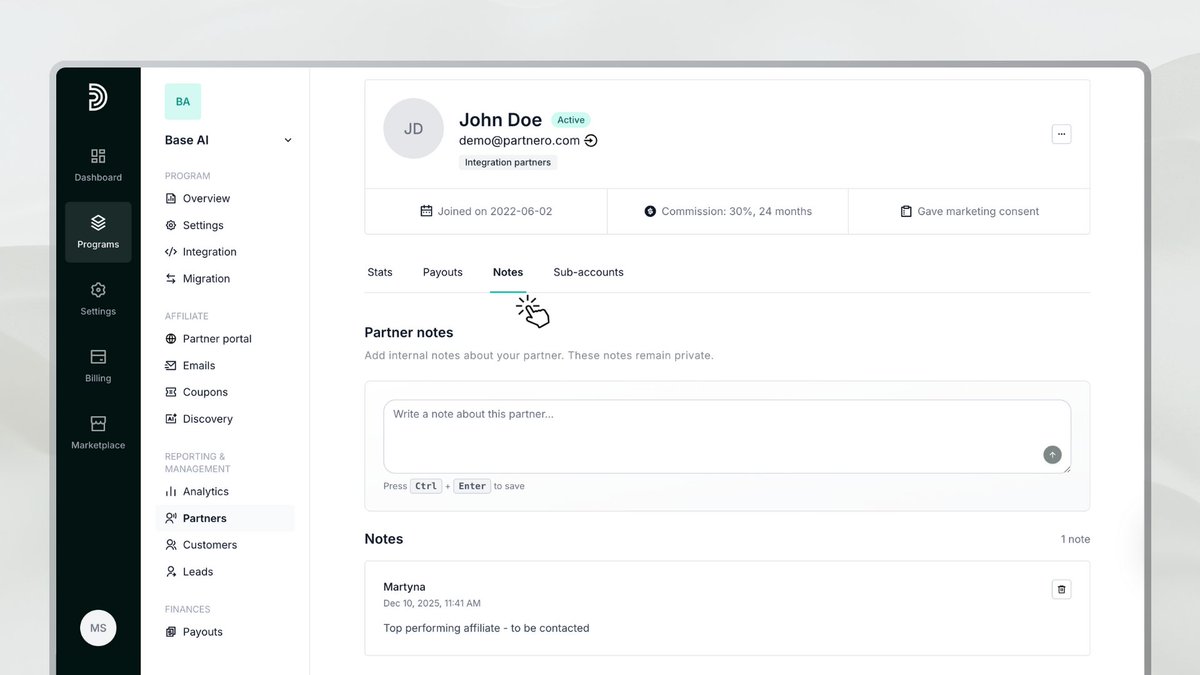The width and height of the screenshot is (1200, 675).
Task: Open Billing in the dark sidebar
Action: pyautogui.click(x=98, y=366)
